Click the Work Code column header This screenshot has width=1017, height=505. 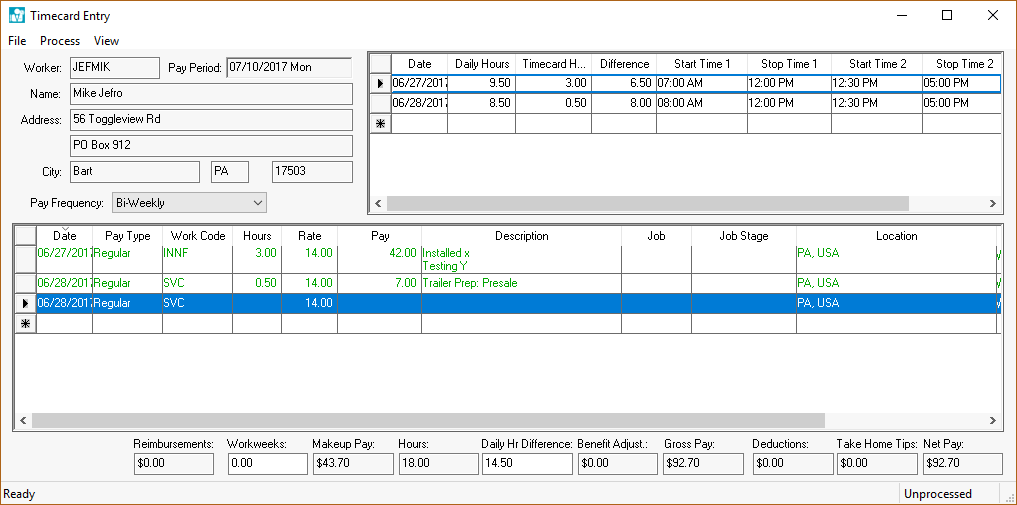tap(197, 236)
